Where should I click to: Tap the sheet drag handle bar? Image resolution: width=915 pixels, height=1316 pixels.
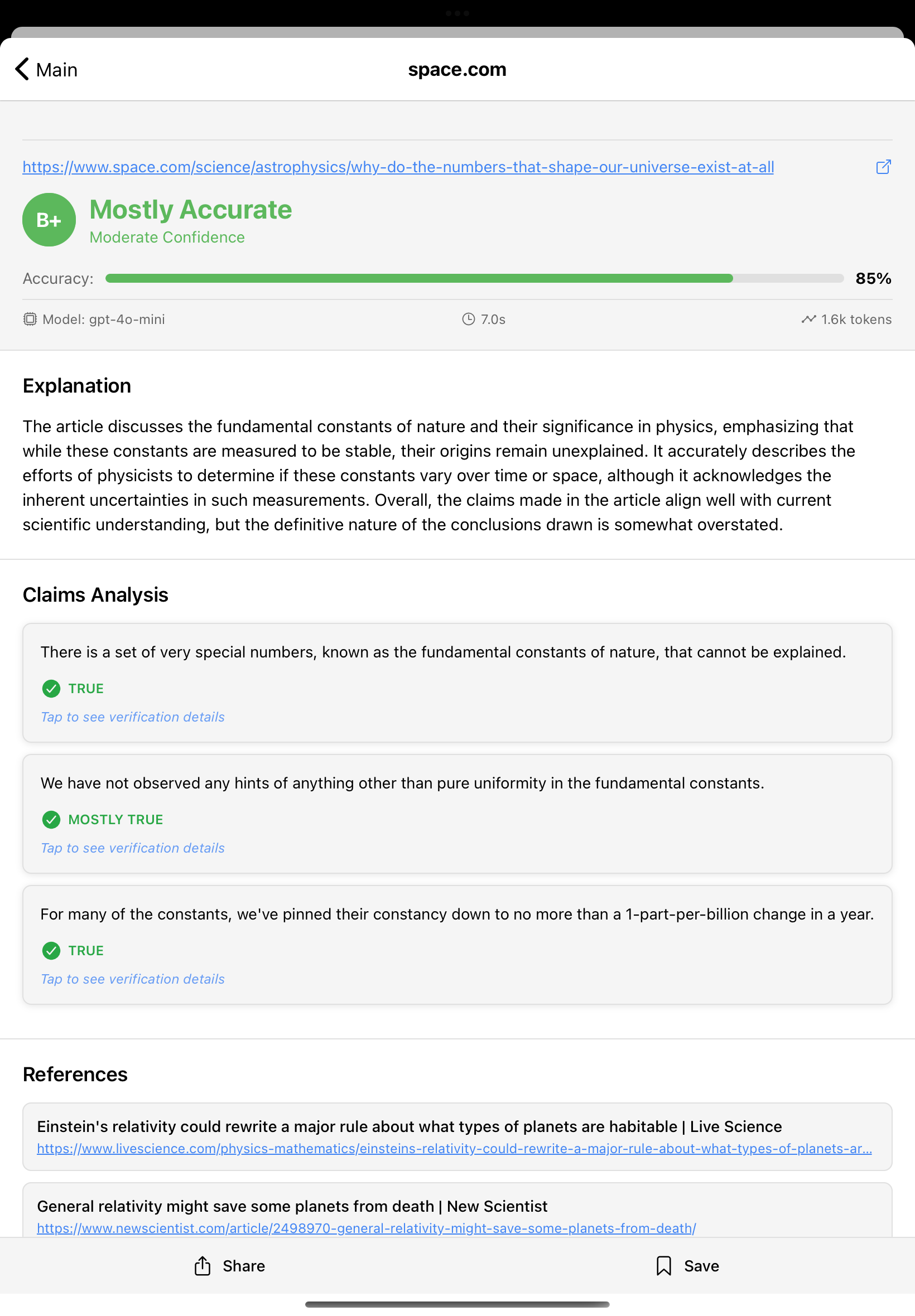(457, 1304)
